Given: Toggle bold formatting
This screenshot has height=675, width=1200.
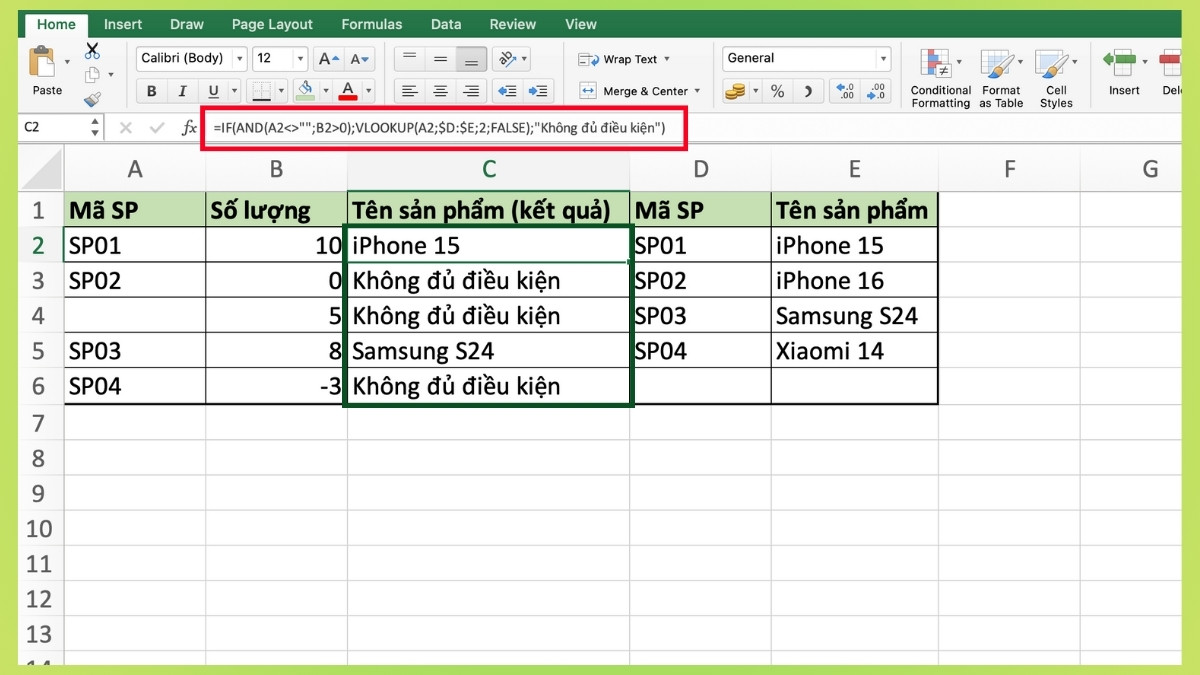Looking at the screenshot, I should [151, 91].
